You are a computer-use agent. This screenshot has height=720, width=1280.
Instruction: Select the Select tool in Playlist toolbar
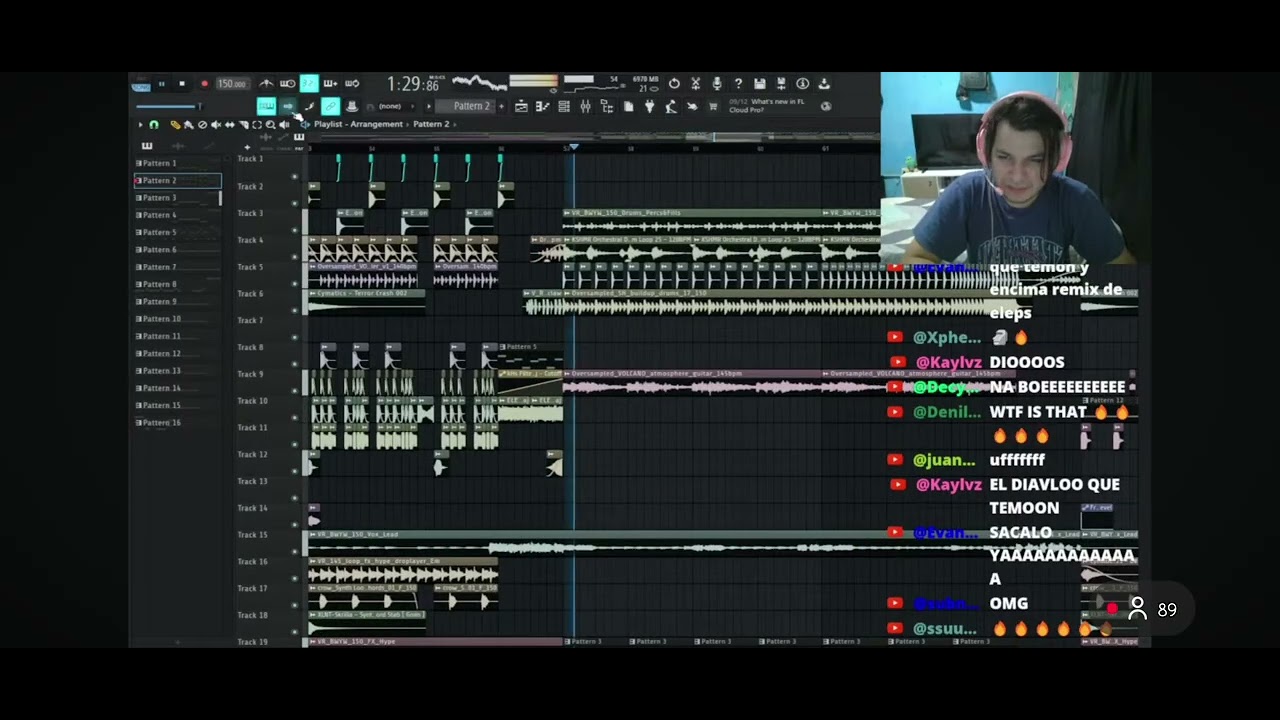tap(257, 125)
